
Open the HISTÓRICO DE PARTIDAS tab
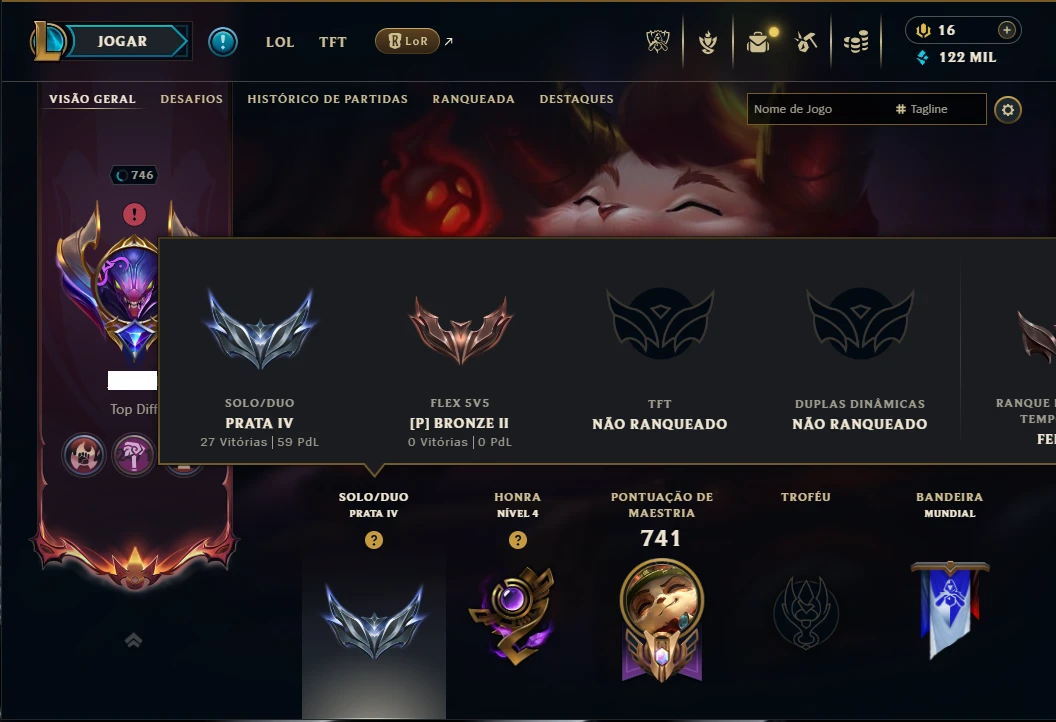click(x=327, y=99)
